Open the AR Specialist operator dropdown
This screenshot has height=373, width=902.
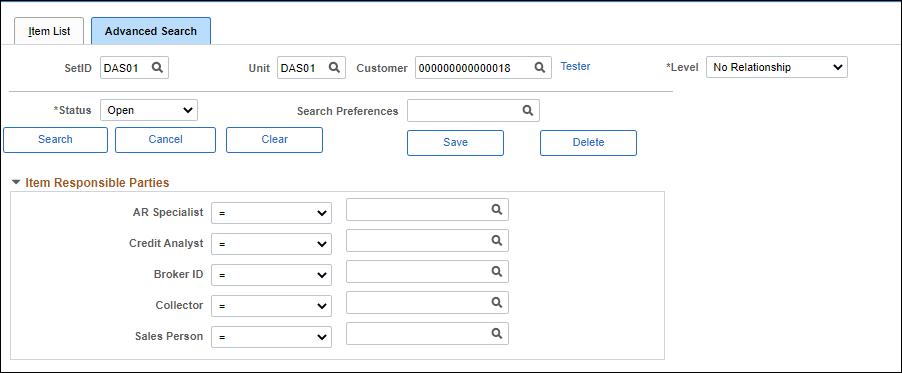pyautogui.click(x=272, y=213)
